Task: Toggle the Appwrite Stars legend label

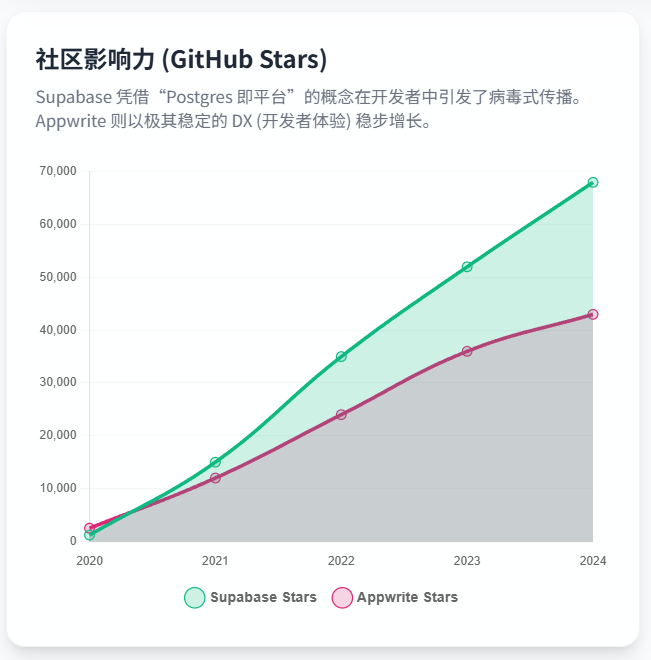Action: (x=407, y=598)
